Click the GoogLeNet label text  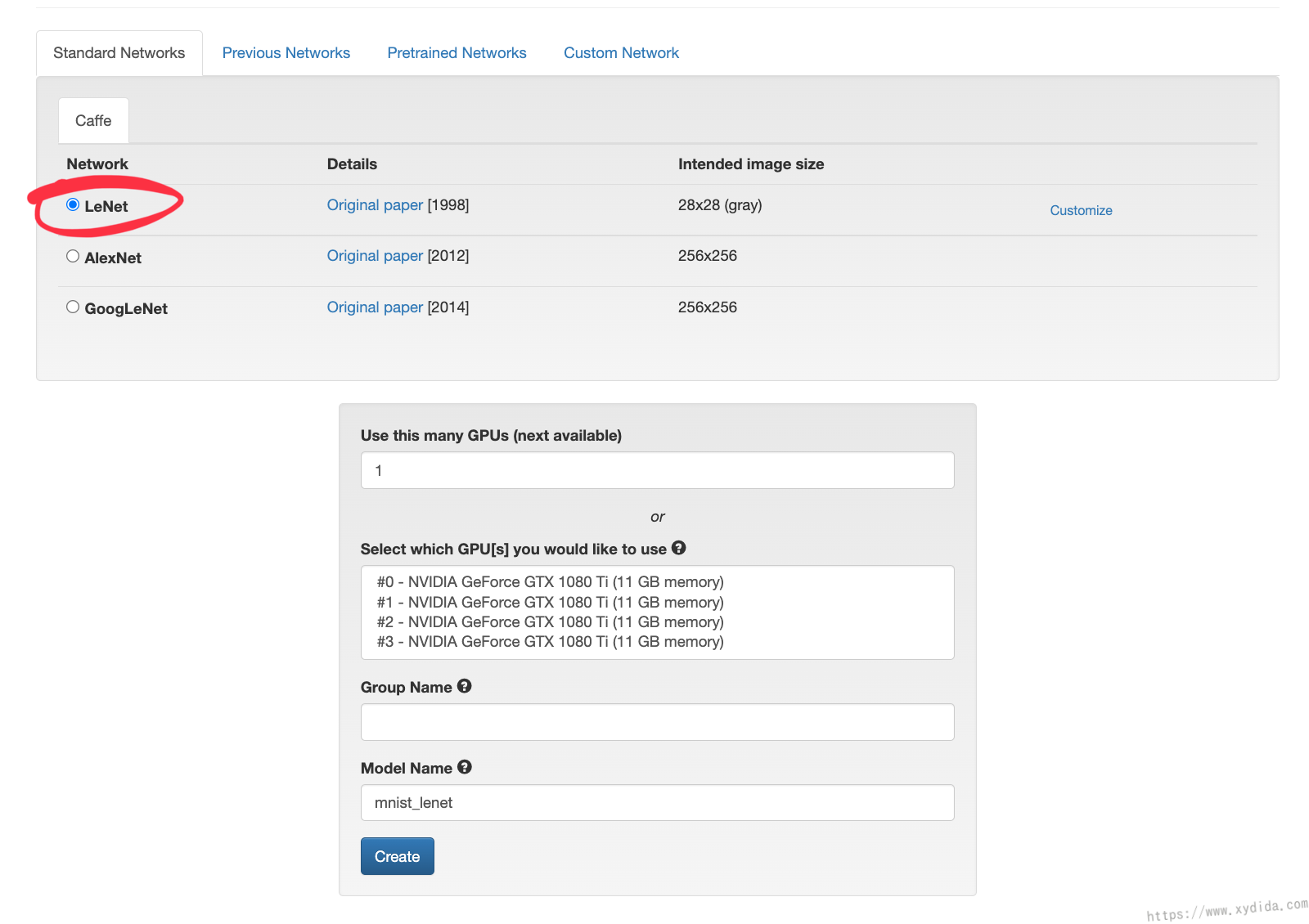click(x=126, y=308)
